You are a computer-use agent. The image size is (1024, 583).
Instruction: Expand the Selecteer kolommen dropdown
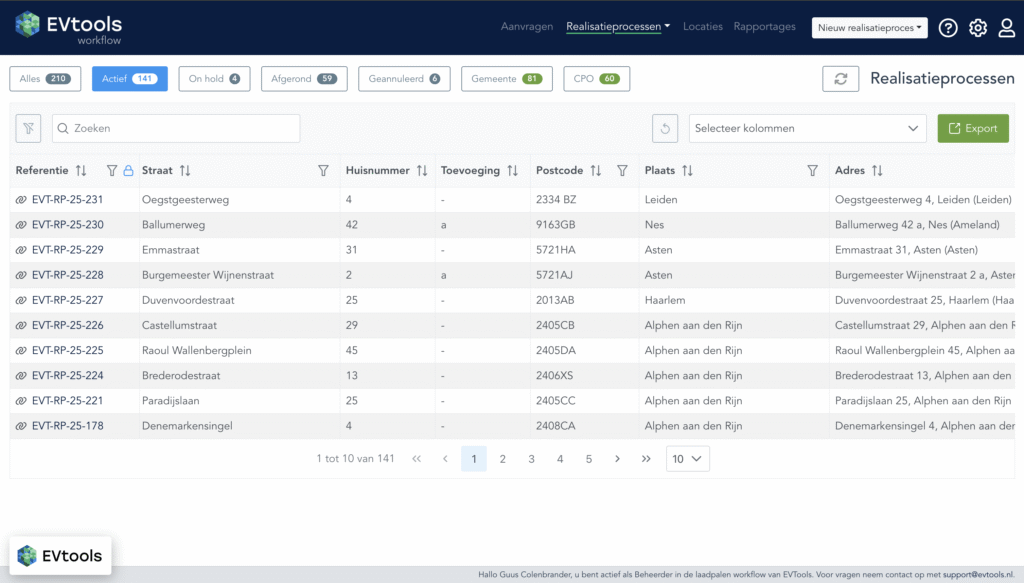pyautogui.click(x=807, y=128)
